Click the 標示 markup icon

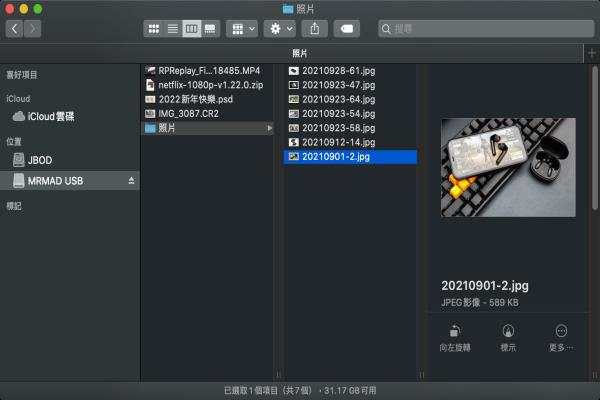click(x=508, y=331)
